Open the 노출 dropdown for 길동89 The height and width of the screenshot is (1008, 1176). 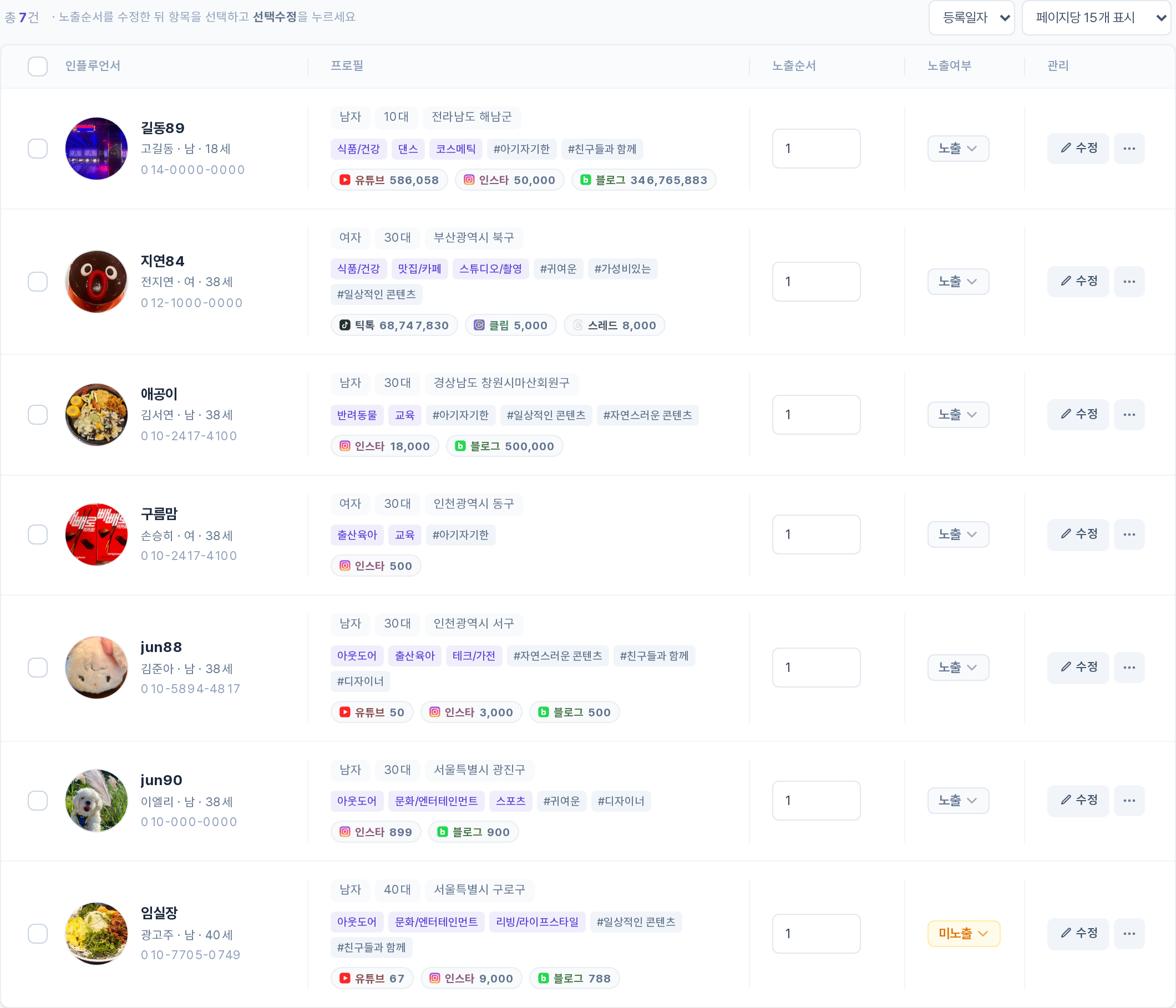(958, 149)
